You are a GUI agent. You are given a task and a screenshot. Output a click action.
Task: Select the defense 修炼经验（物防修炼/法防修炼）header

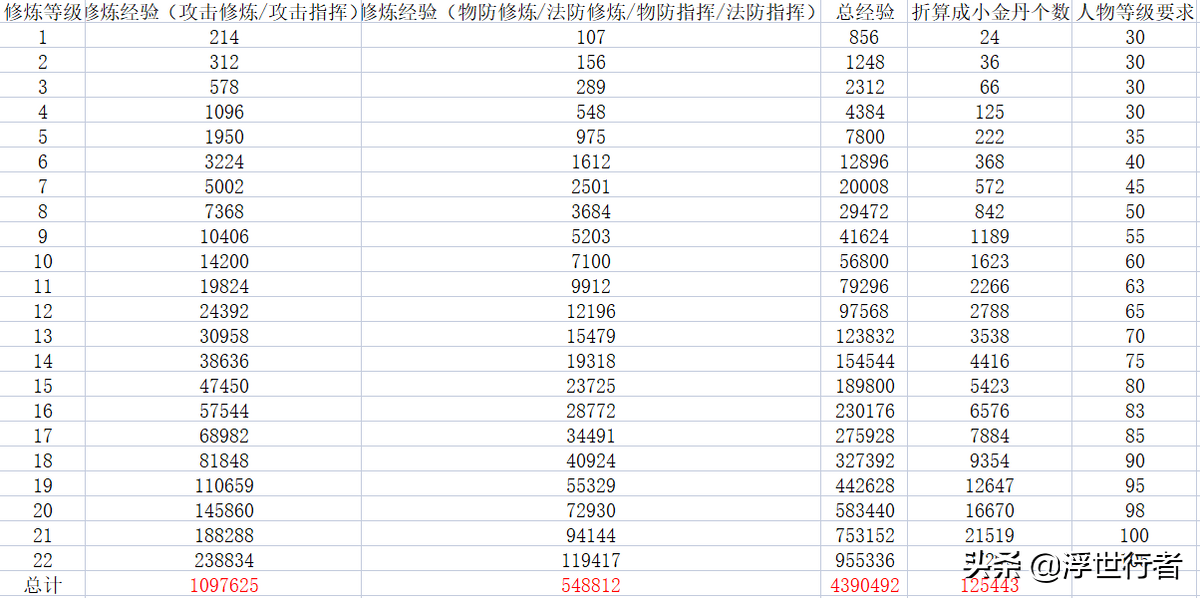click(x=590, y=13)
